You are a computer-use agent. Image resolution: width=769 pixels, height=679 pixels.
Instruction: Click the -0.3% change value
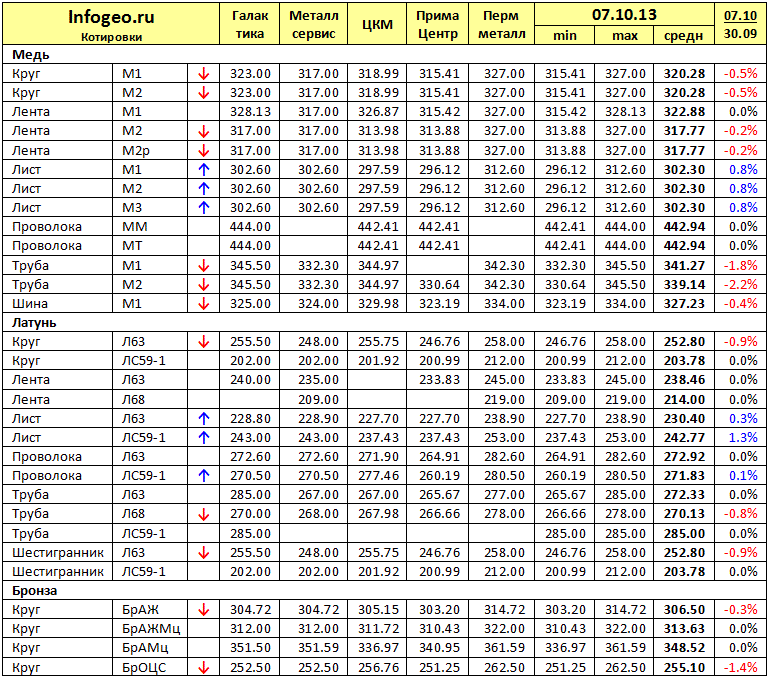741,610
